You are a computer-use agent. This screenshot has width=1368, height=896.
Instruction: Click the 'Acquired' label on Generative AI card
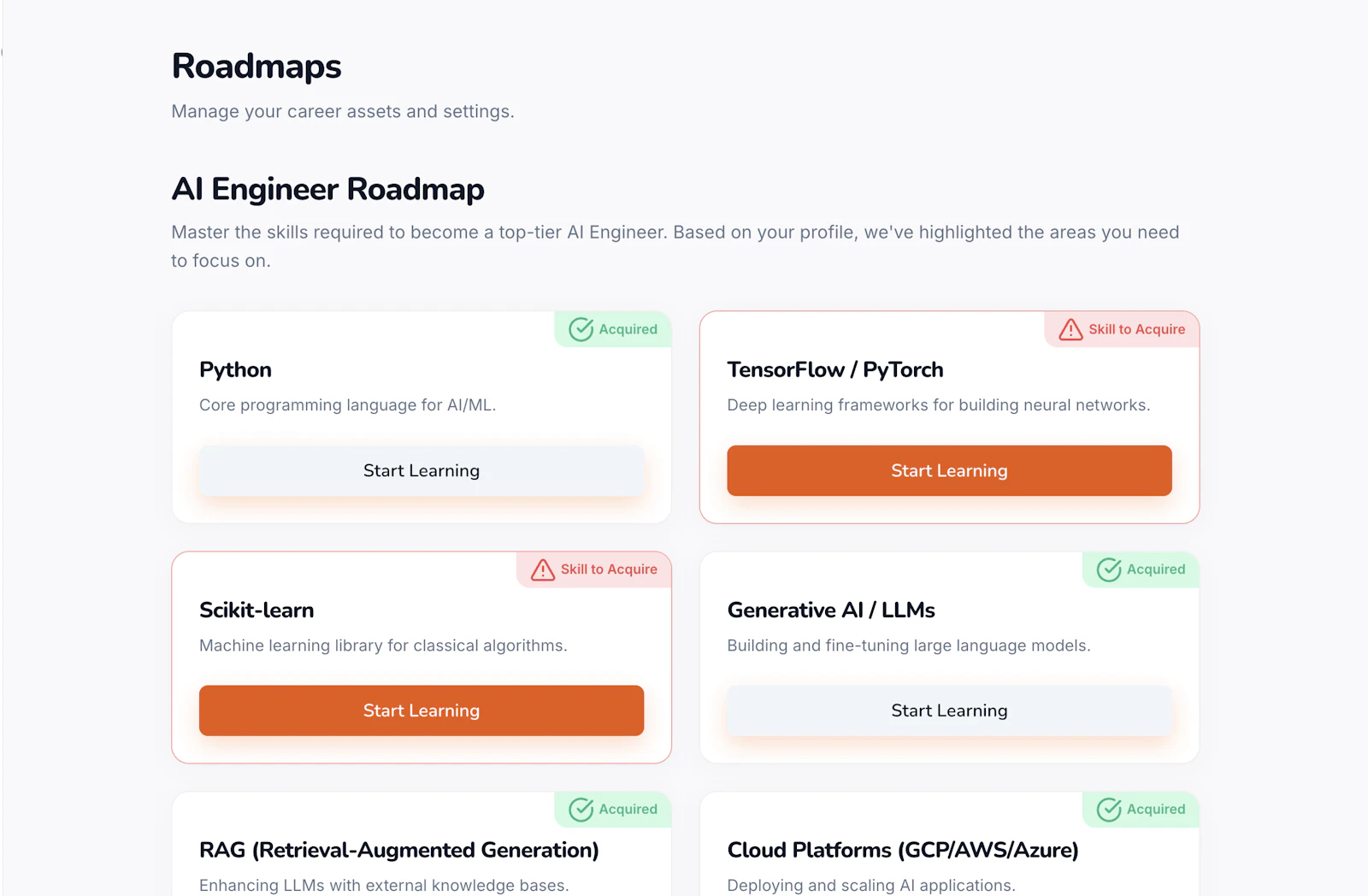click(x=1156, y=569)
